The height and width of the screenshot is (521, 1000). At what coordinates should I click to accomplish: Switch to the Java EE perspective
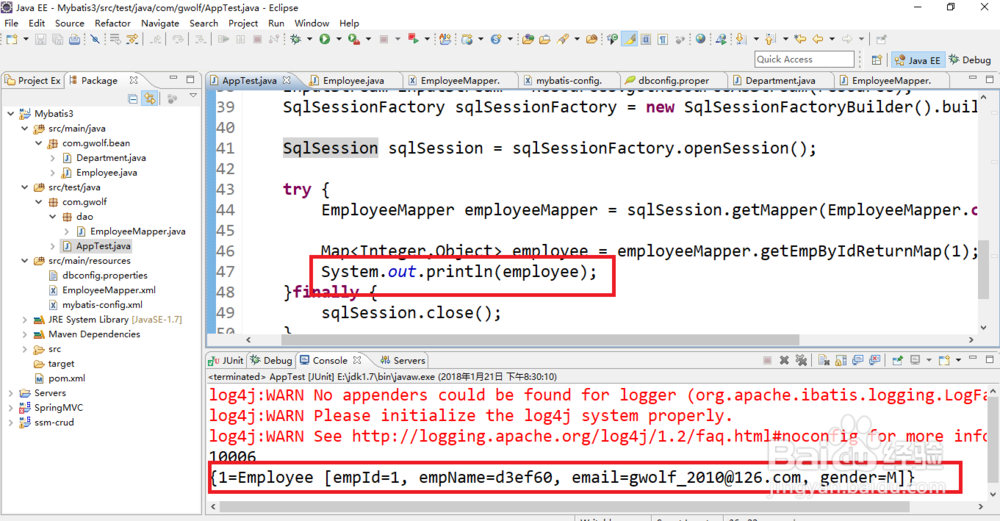(917, 60)
